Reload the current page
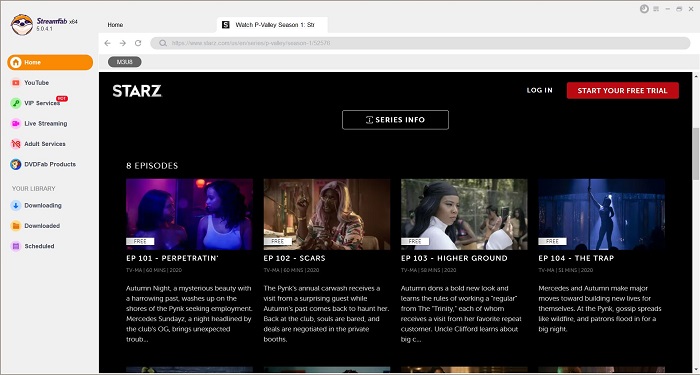 [x=138, y=43]
